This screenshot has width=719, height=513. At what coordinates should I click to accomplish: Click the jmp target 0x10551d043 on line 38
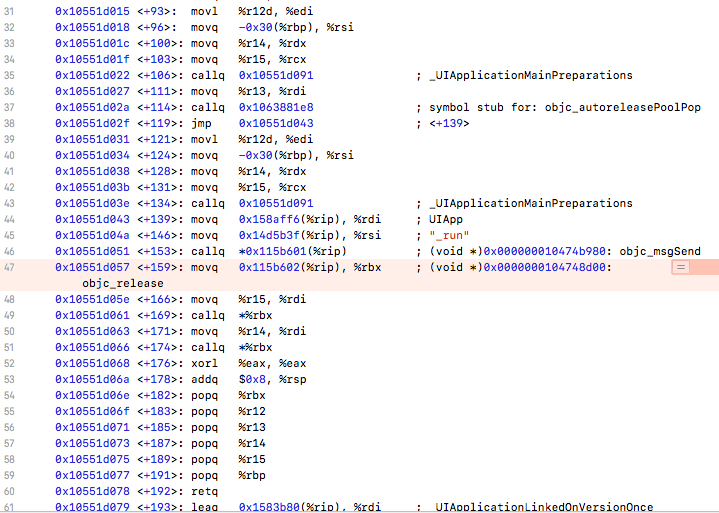[276, 123]
